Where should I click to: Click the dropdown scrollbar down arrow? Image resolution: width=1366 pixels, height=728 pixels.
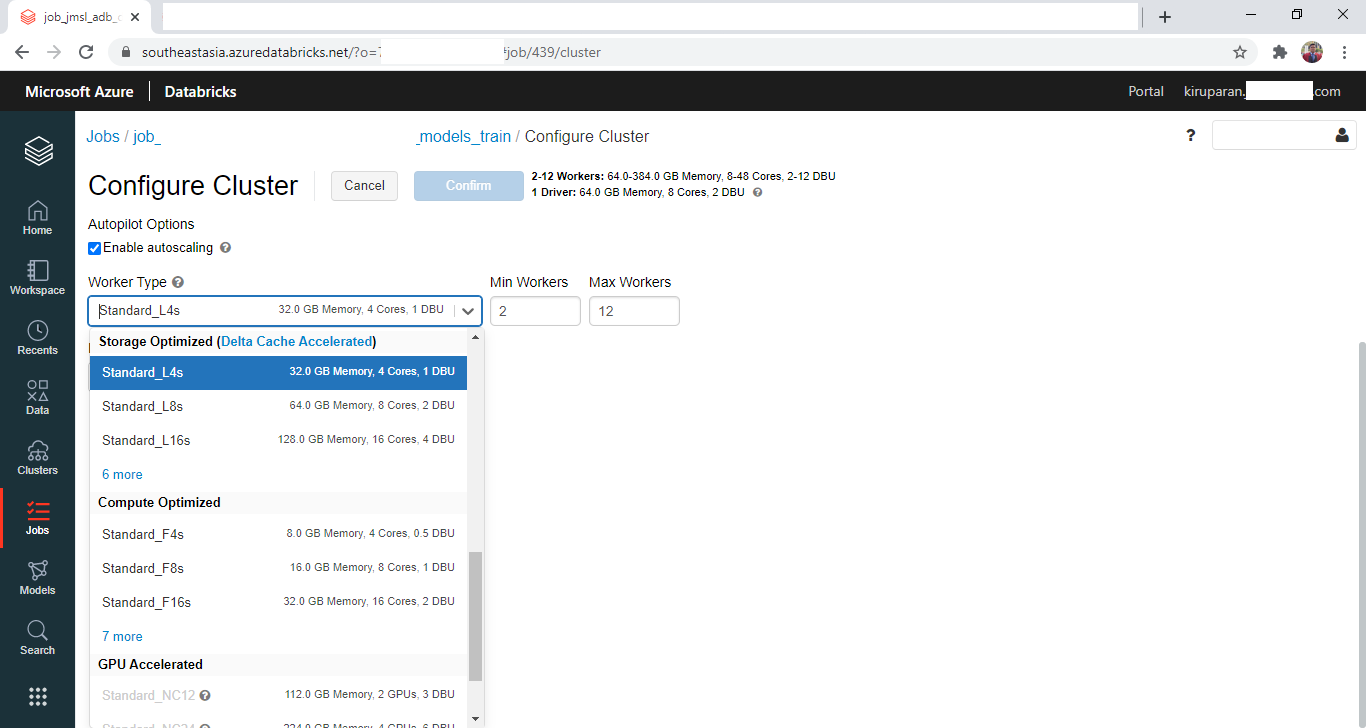click(476, 719)
